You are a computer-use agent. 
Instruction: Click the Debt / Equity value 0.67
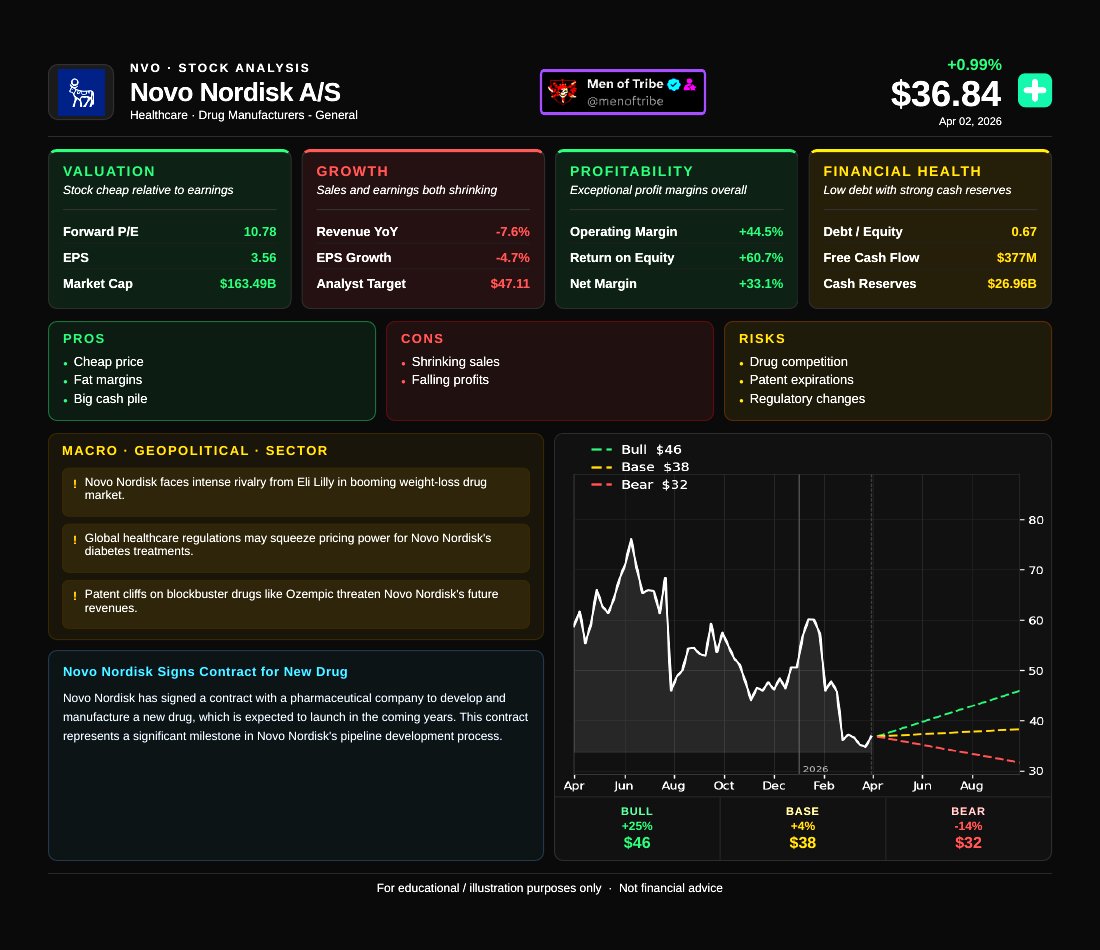pyautogui.click(x=1024, y=232)
